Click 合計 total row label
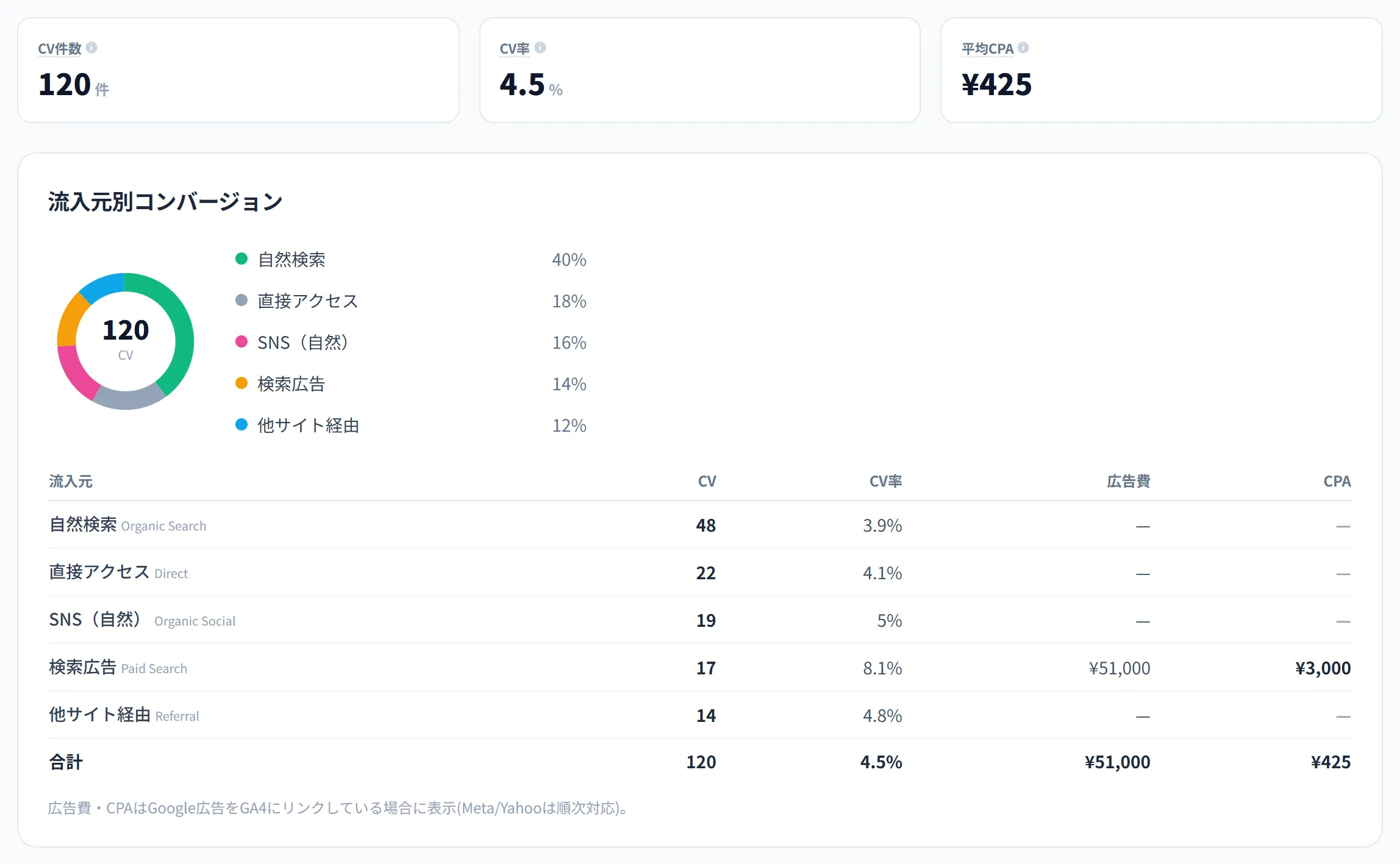 point(66,762)
